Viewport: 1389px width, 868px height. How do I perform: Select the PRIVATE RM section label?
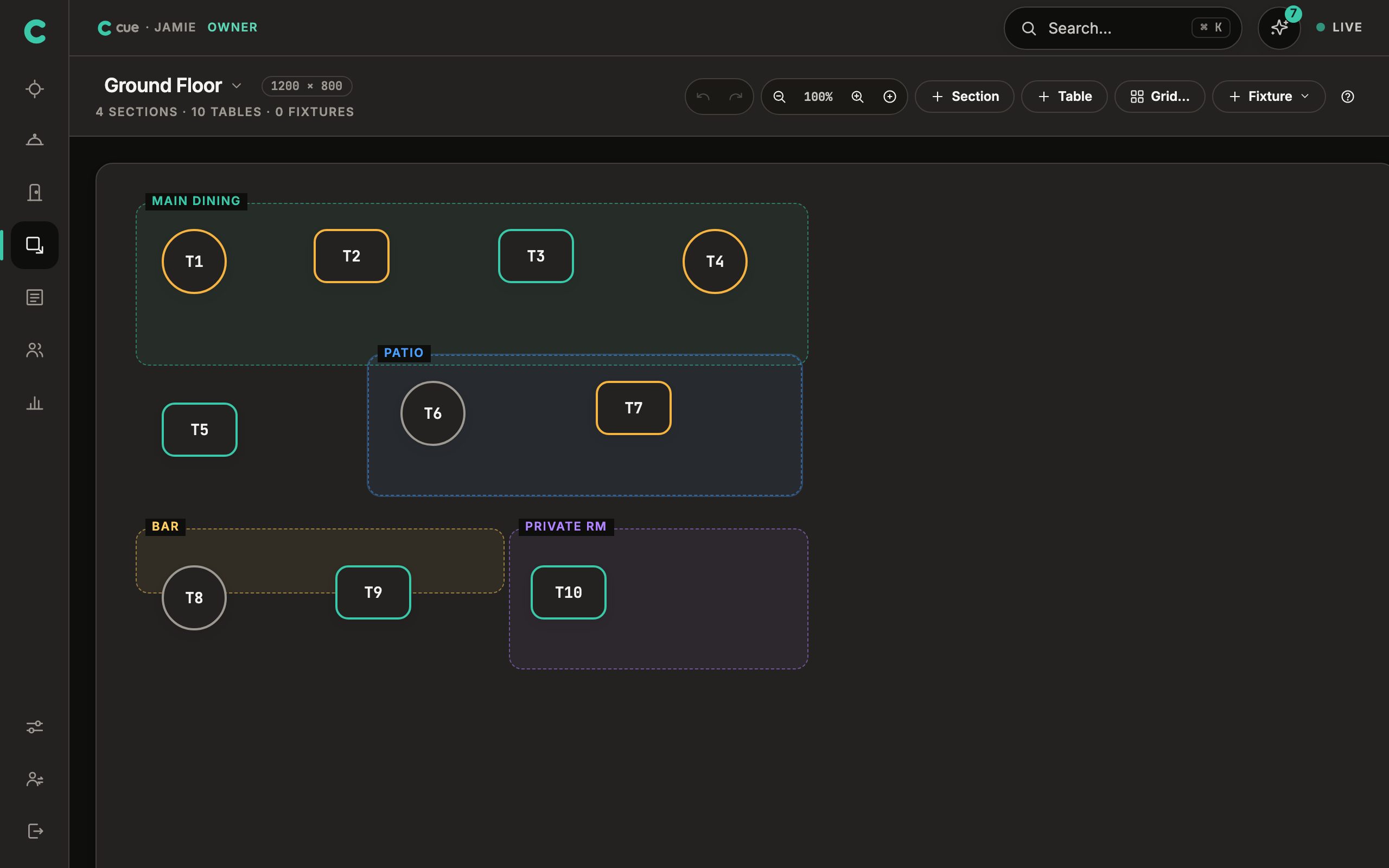(x=566, y=526)
